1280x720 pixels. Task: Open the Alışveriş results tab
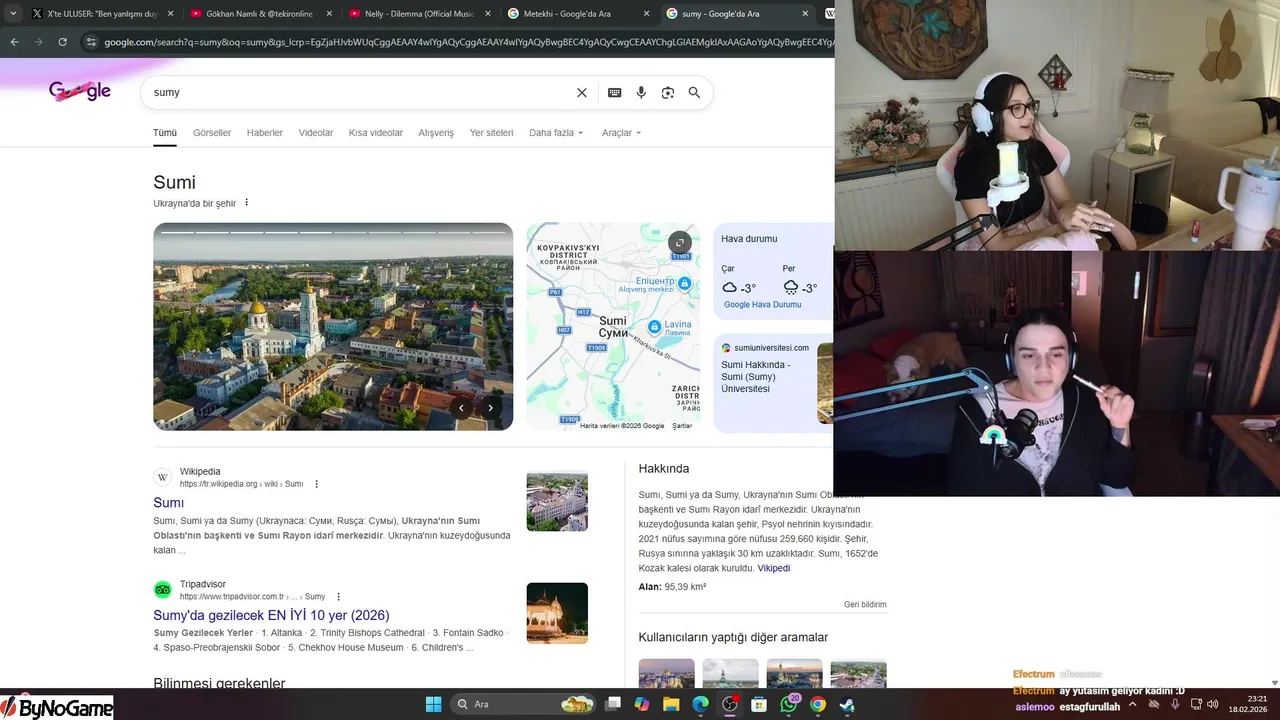tap(436, 133)
